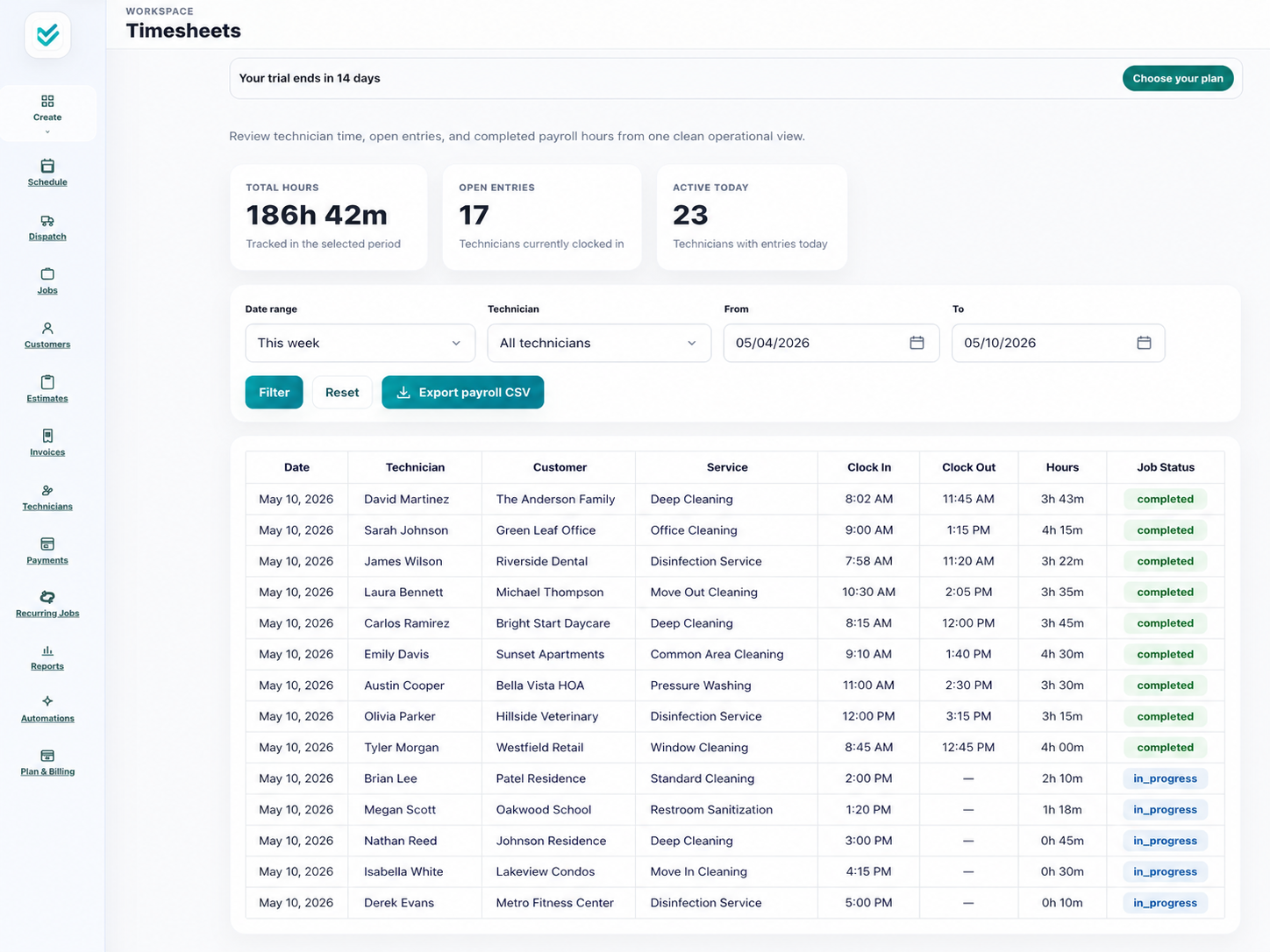1270x952 pixels.
Task: Click the Timesheets page heading
Action: coord(183,31)
